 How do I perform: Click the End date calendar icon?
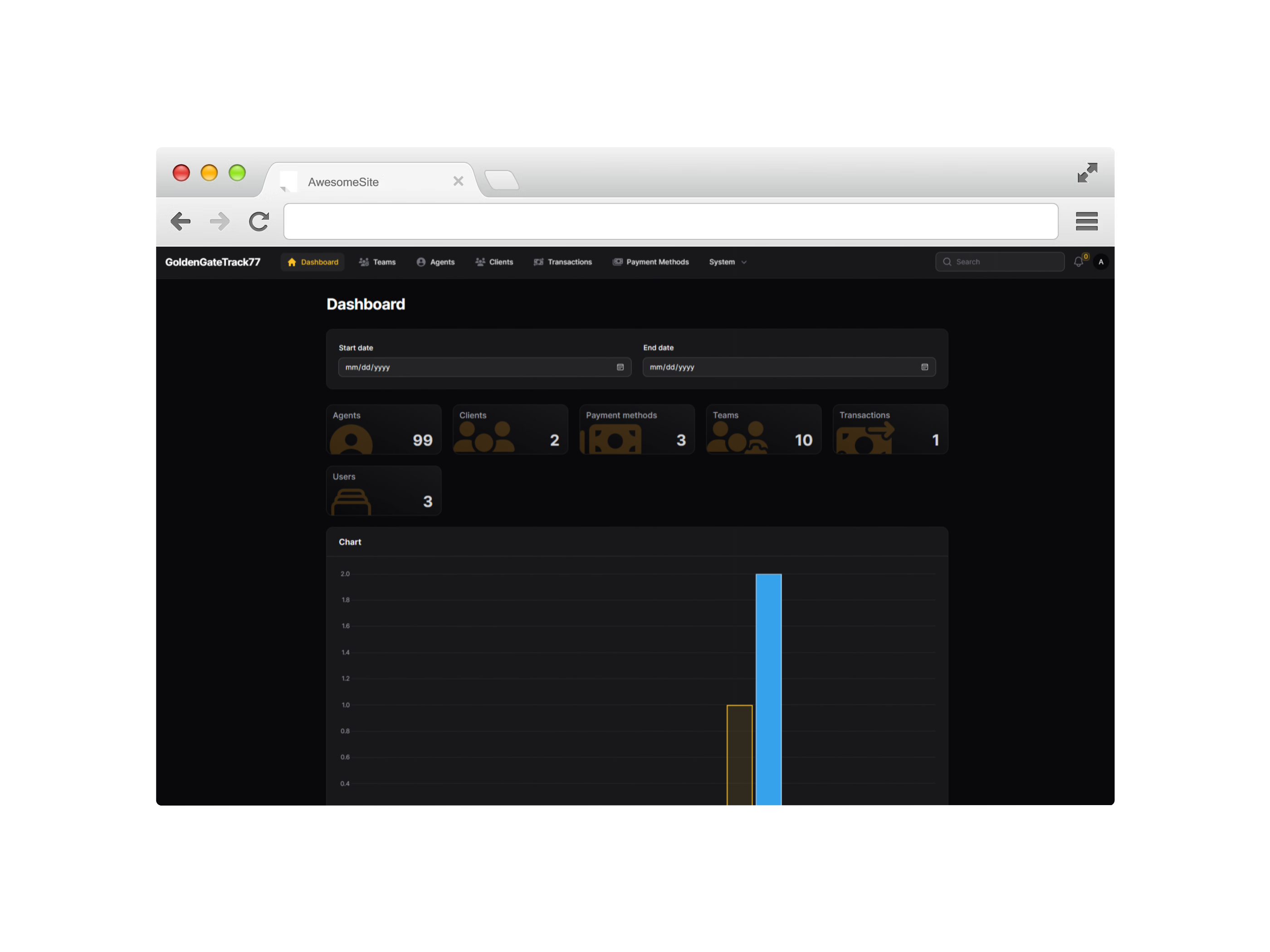click(x=924, y=367)
